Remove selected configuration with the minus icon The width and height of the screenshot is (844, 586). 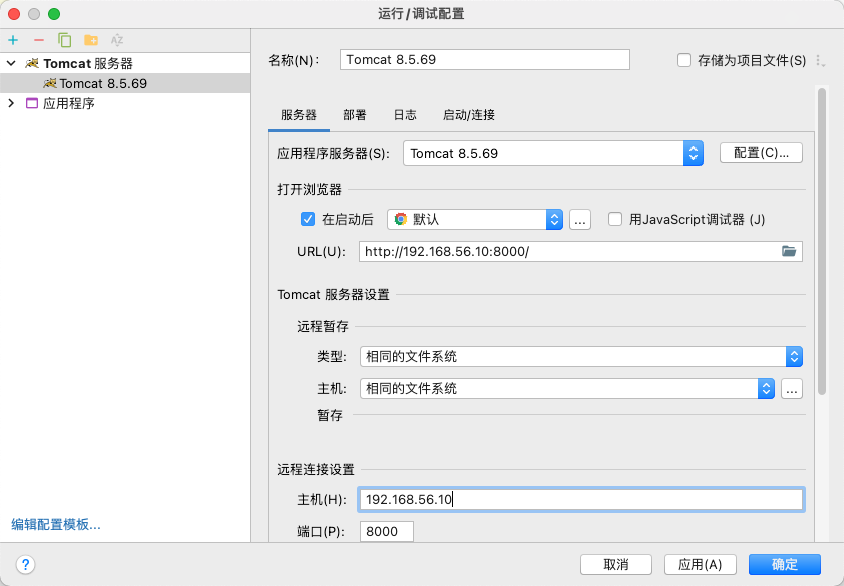39,40
